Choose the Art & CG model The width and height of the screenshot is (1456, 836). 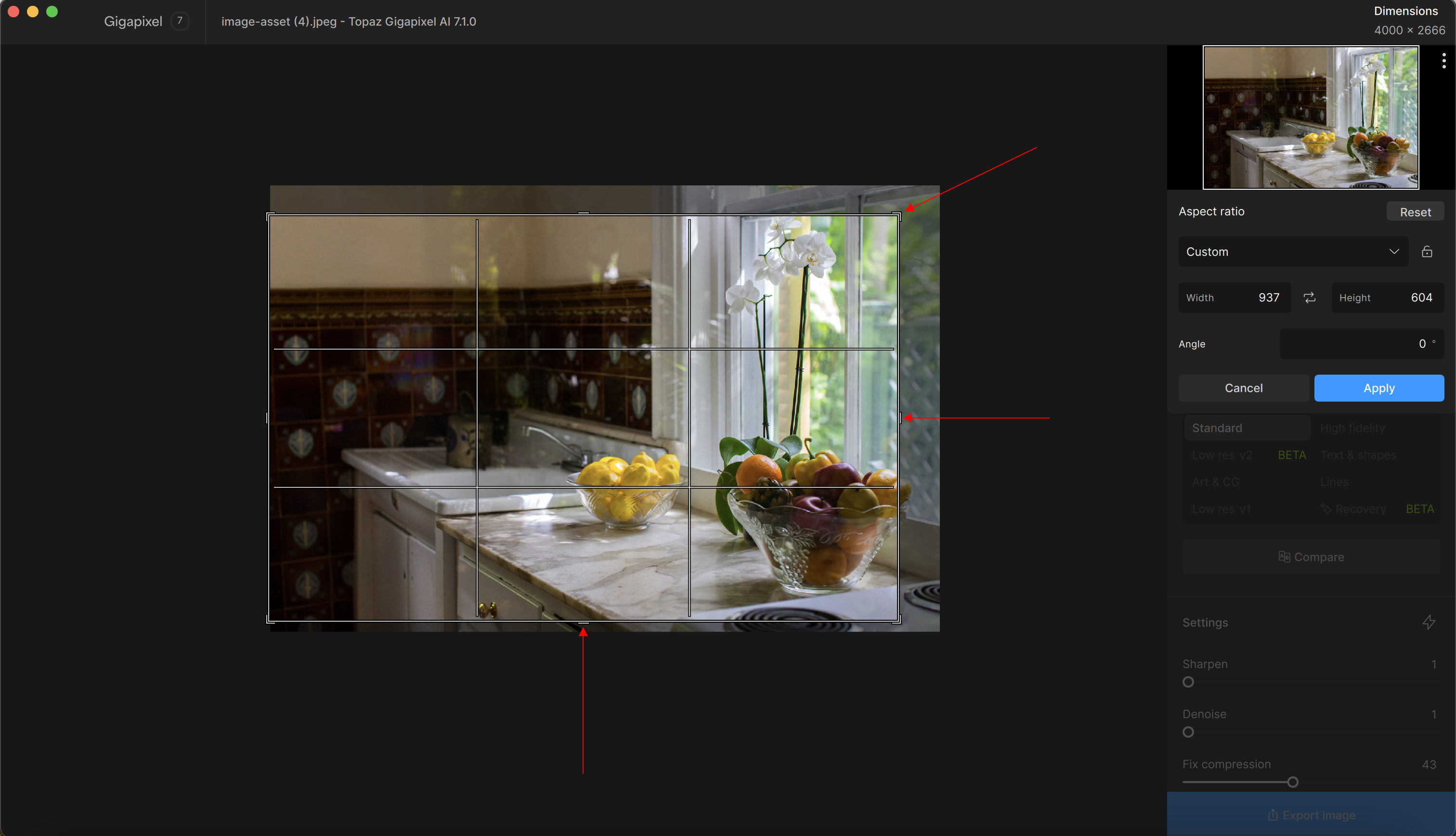click(1216, 482)
